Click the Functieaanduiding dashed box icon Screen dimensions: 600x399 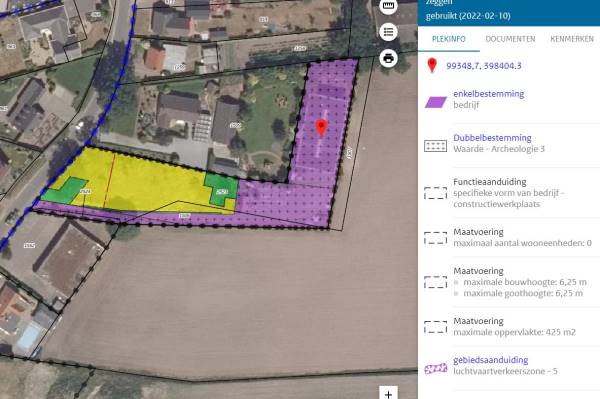tap(435, 193)
